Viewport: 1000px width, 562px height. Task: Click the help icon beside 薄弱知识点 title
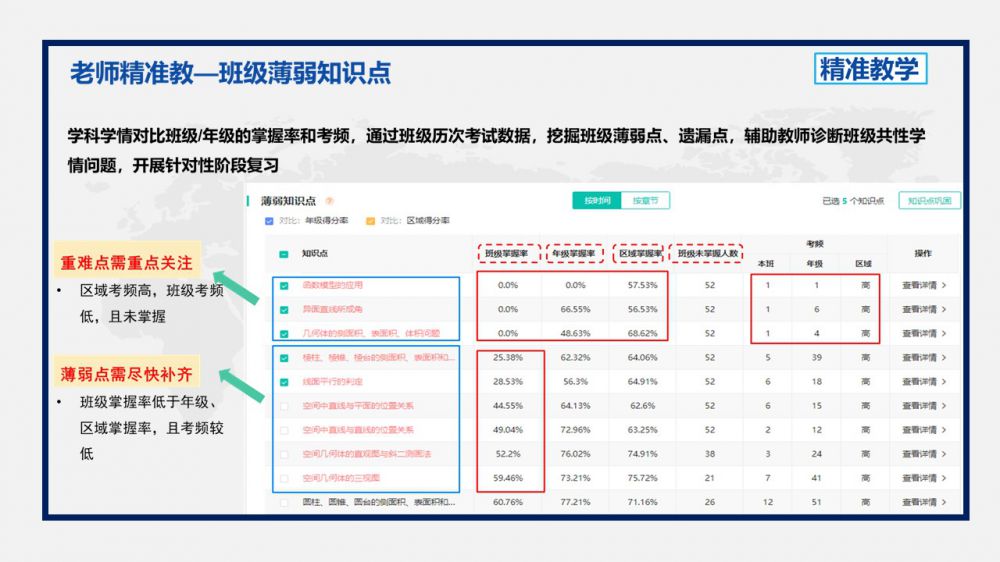329,201
